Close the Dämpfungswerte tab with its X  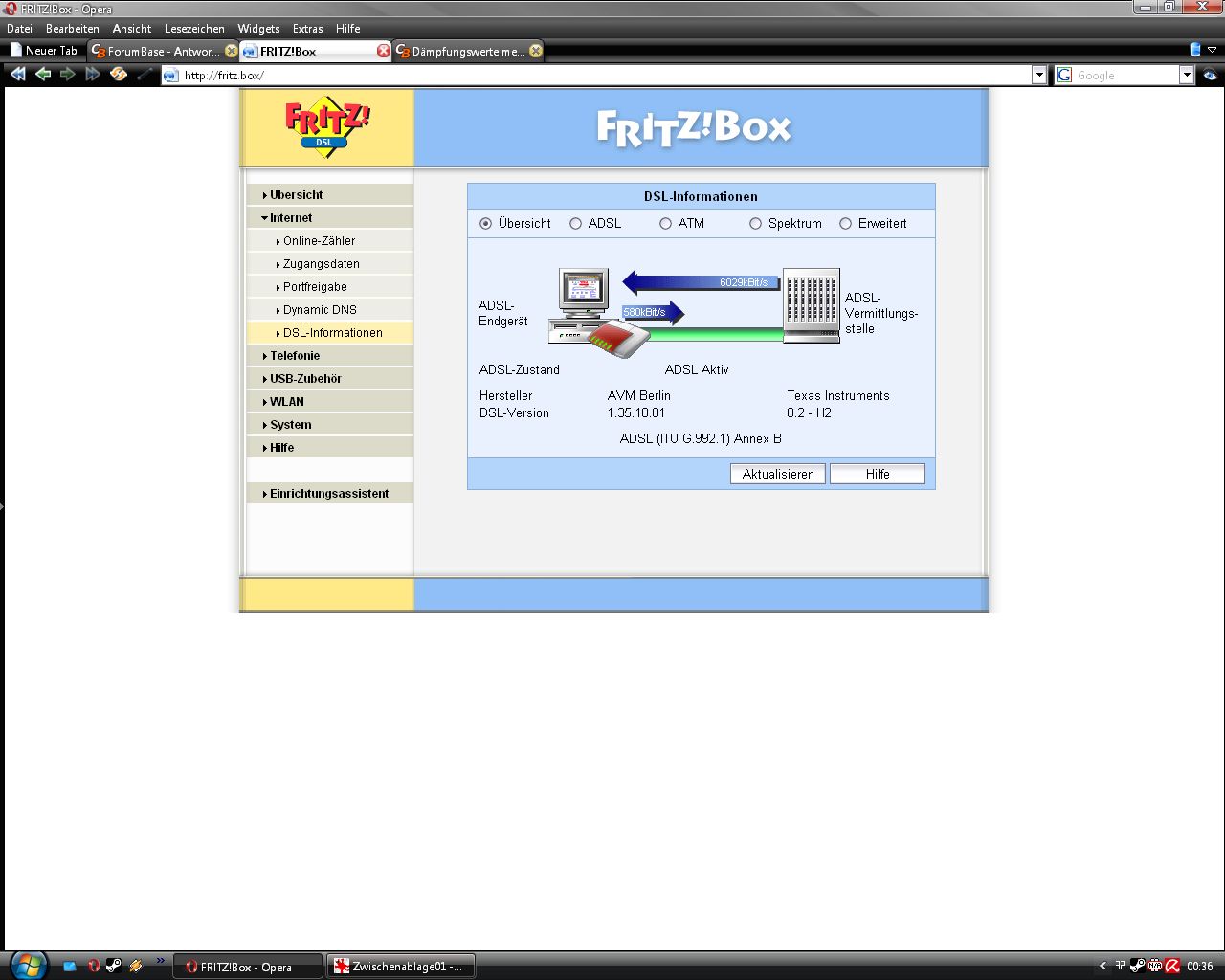coord(536,51)
